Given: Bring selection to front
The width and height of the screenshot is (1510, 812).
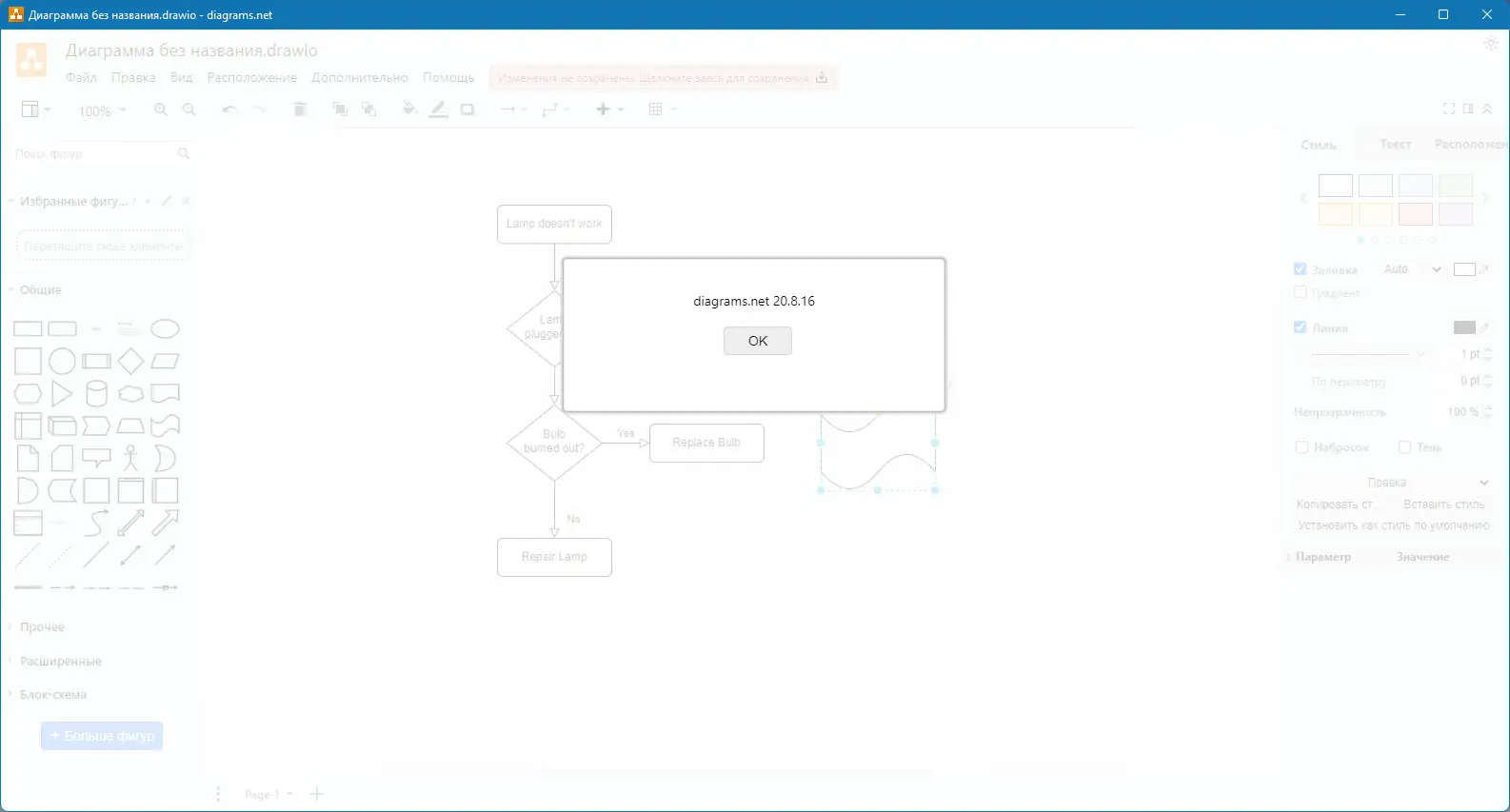Looking at the screenshot, I should point(340,109).
